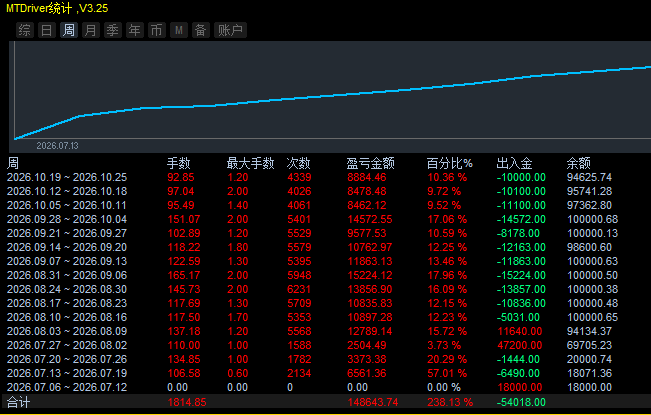The width and height of the screenshot is (651, 415).
Task: Click the 手数 column header
Action: tap(179, 163)
